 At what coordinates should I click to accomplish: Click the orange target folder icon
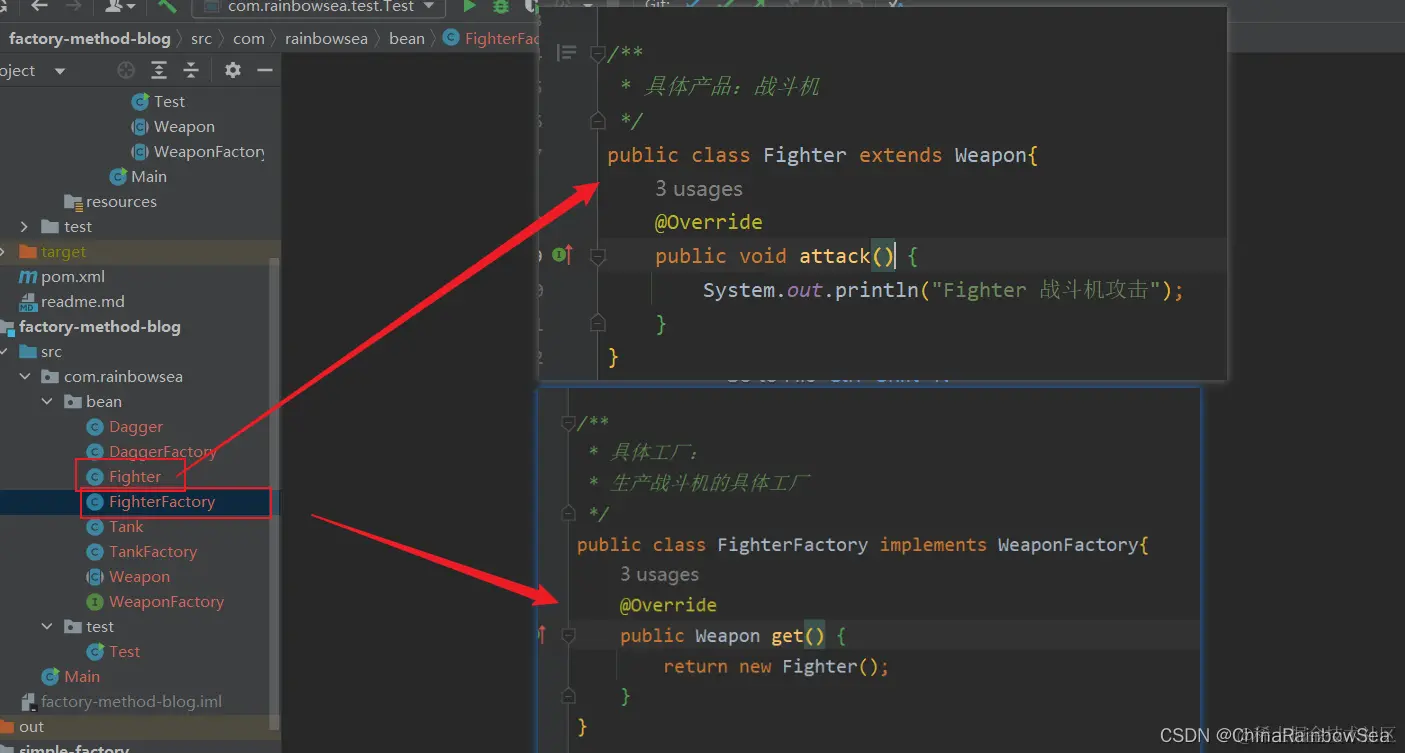pyautogui.click(x=28, y=252)
